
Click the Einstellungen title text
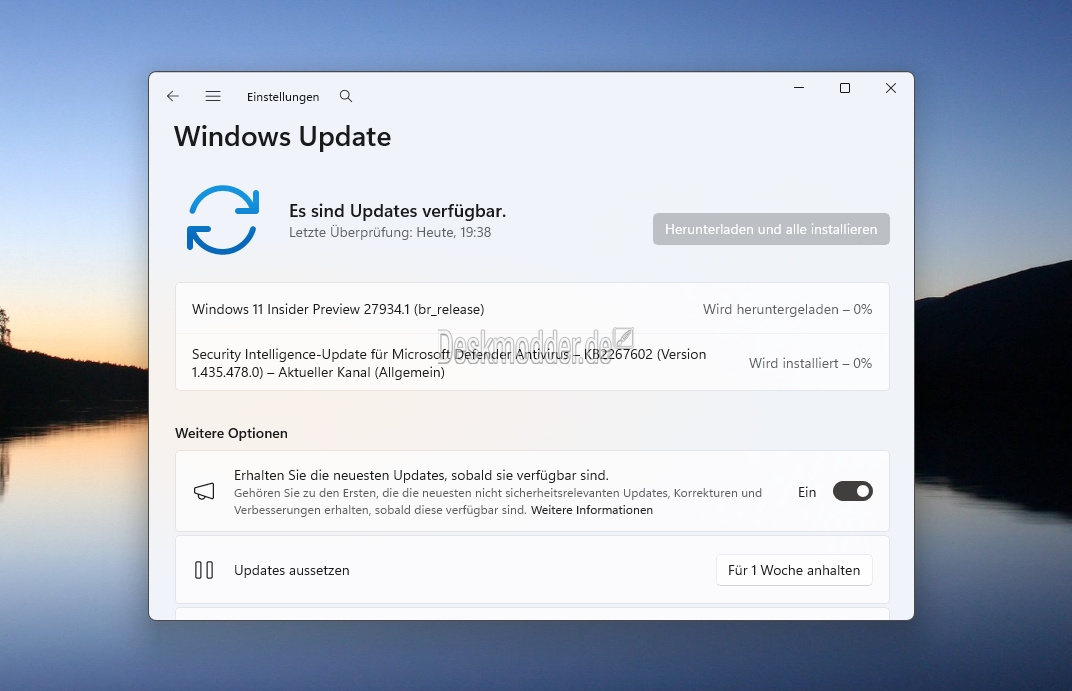click(283, 97)
